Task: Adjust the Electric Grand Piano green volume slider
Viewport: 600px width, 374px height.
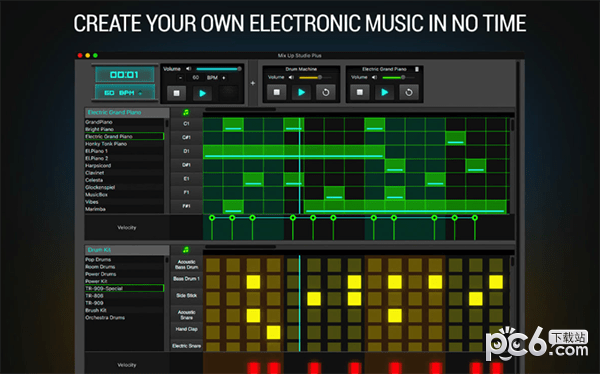Action: pos(398,77)
